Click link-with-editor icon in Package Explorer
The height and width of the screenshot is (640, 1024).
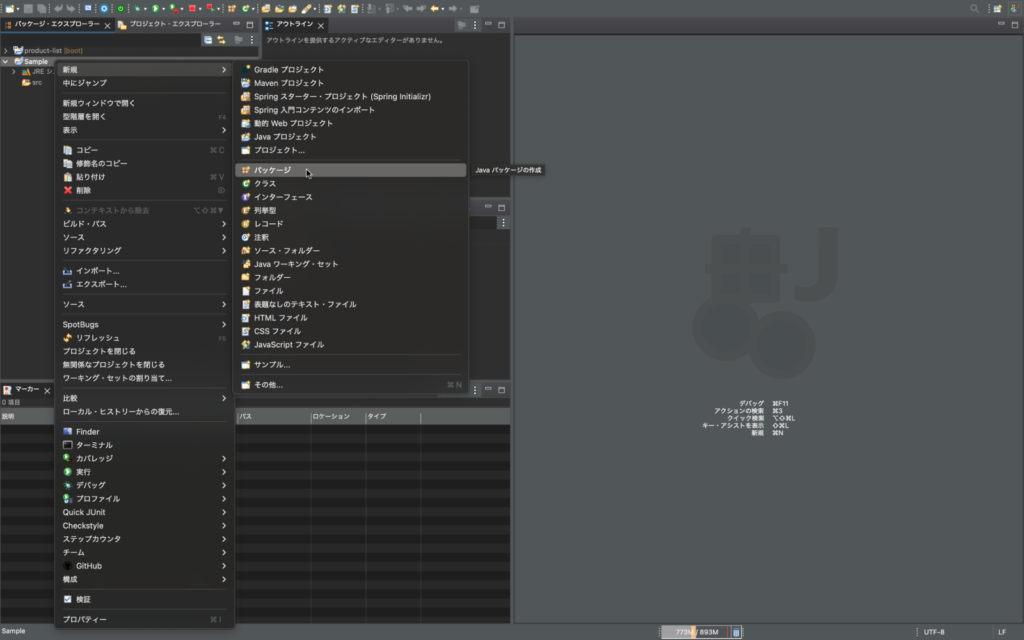click(x=221, y=40)
